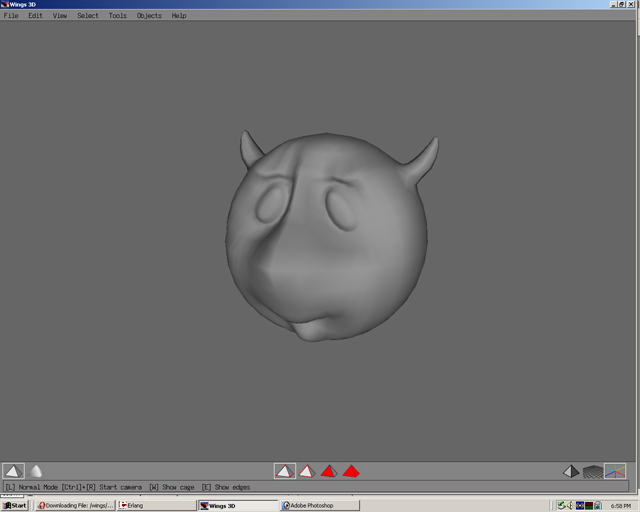This screenshot has height=512, width=640.
Task: Open the Help menu
Action: click(179, 16)
